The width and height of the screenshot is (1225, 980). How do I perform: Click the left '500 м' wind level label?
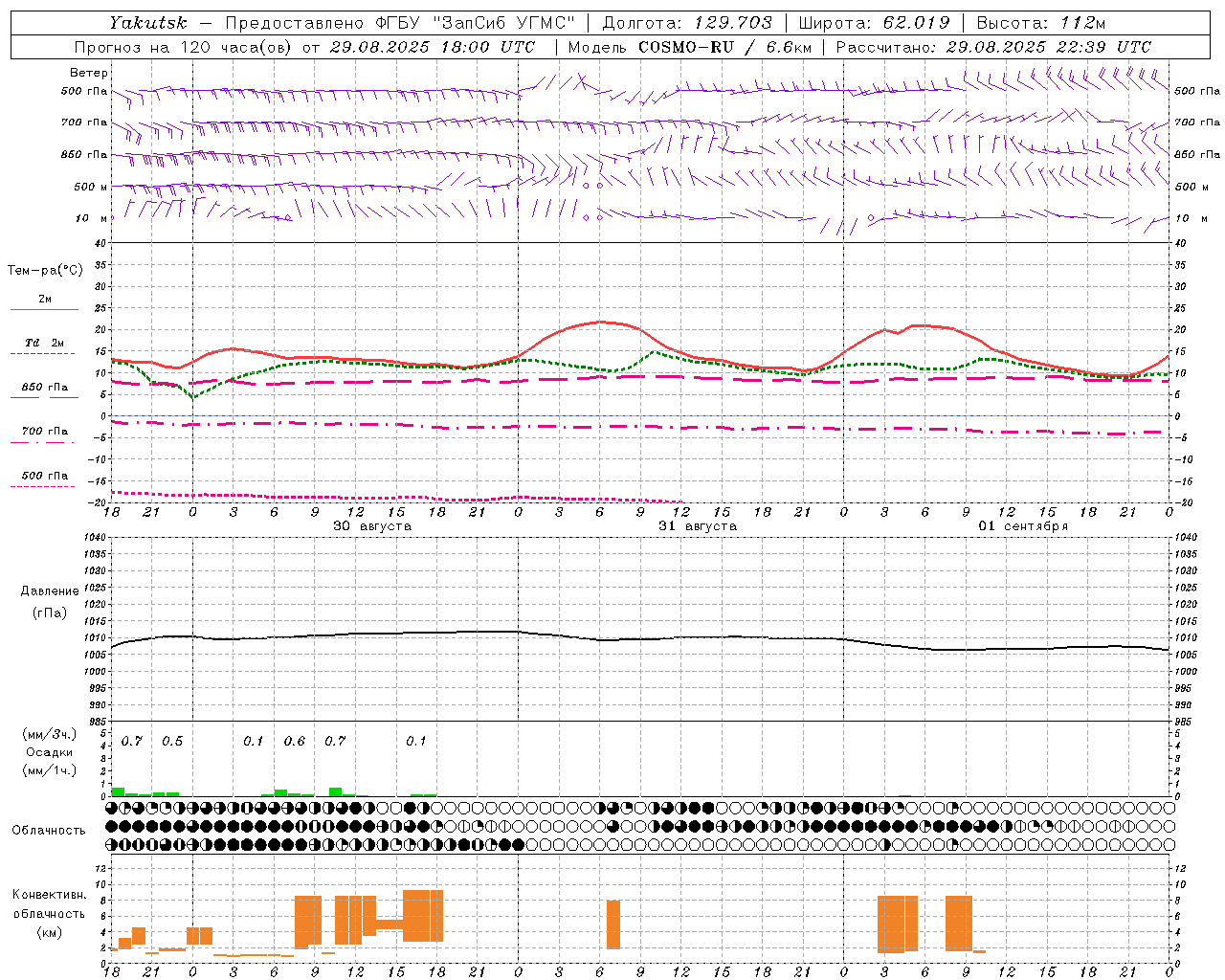click(x=91, y=187)
